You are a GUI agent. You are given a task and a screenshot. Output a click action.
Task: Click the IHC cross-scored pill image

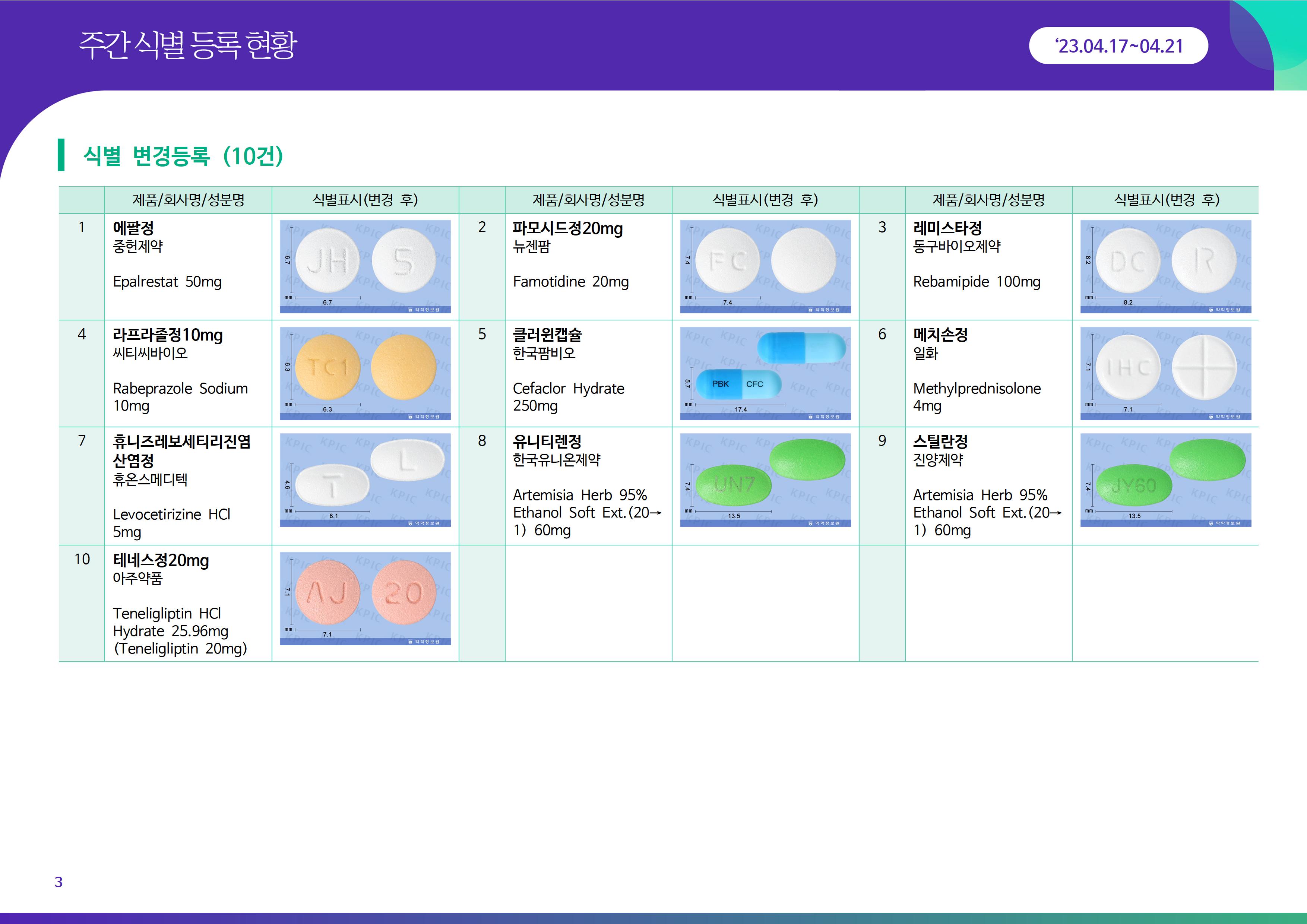tap(1165, 373)
